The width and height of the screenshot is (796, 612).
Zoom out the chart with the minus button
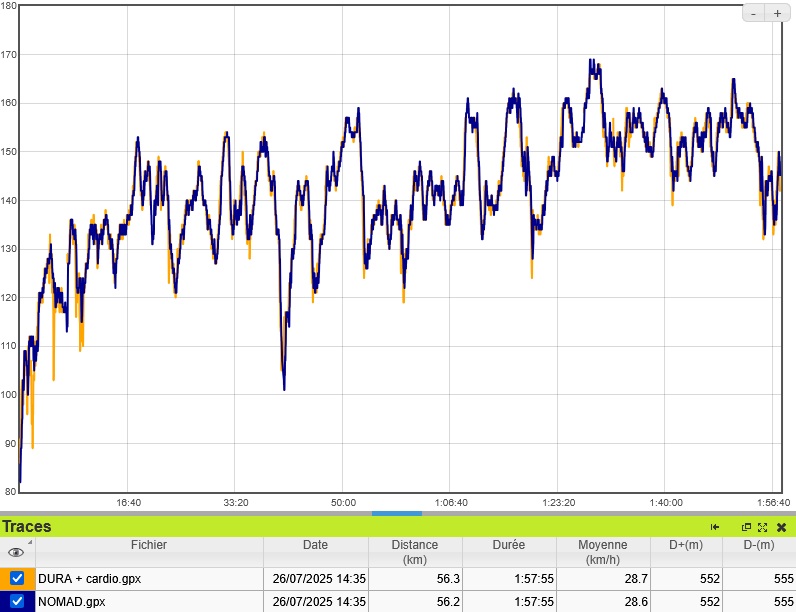pos(754,13)
